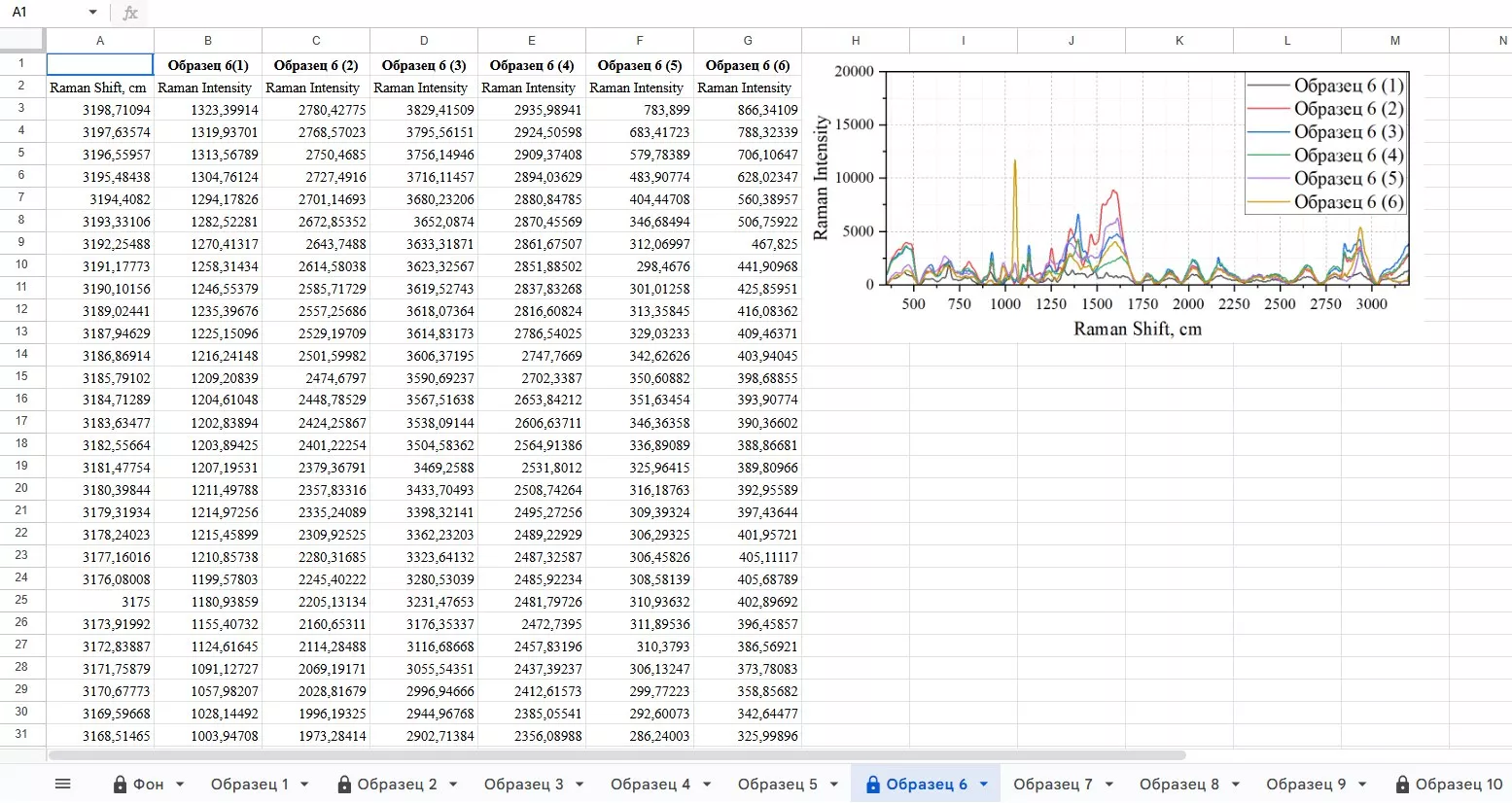Viewport: 1512px width, 803px height.
Task: Expand the Образец 9 tab menu arrow
Action: (1363, 785)
